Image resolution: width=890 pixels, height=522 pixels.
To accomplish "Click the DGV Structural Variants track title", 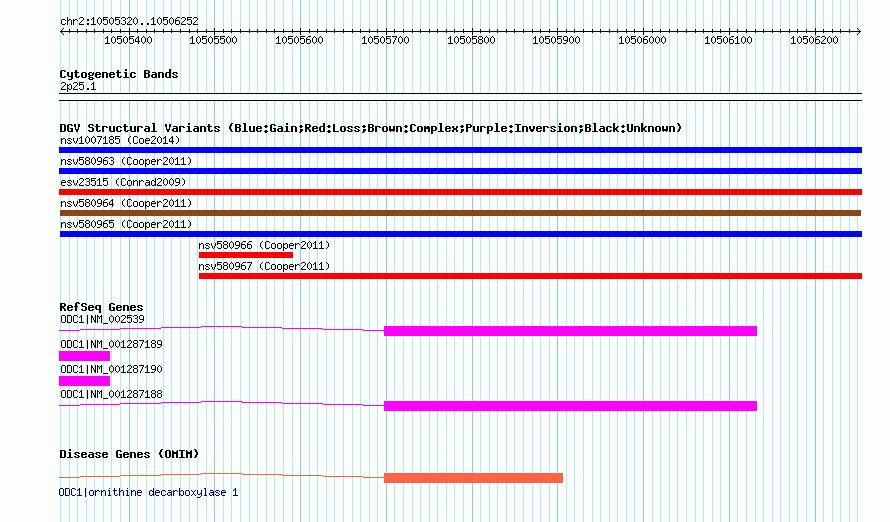I will pos(370,128).
